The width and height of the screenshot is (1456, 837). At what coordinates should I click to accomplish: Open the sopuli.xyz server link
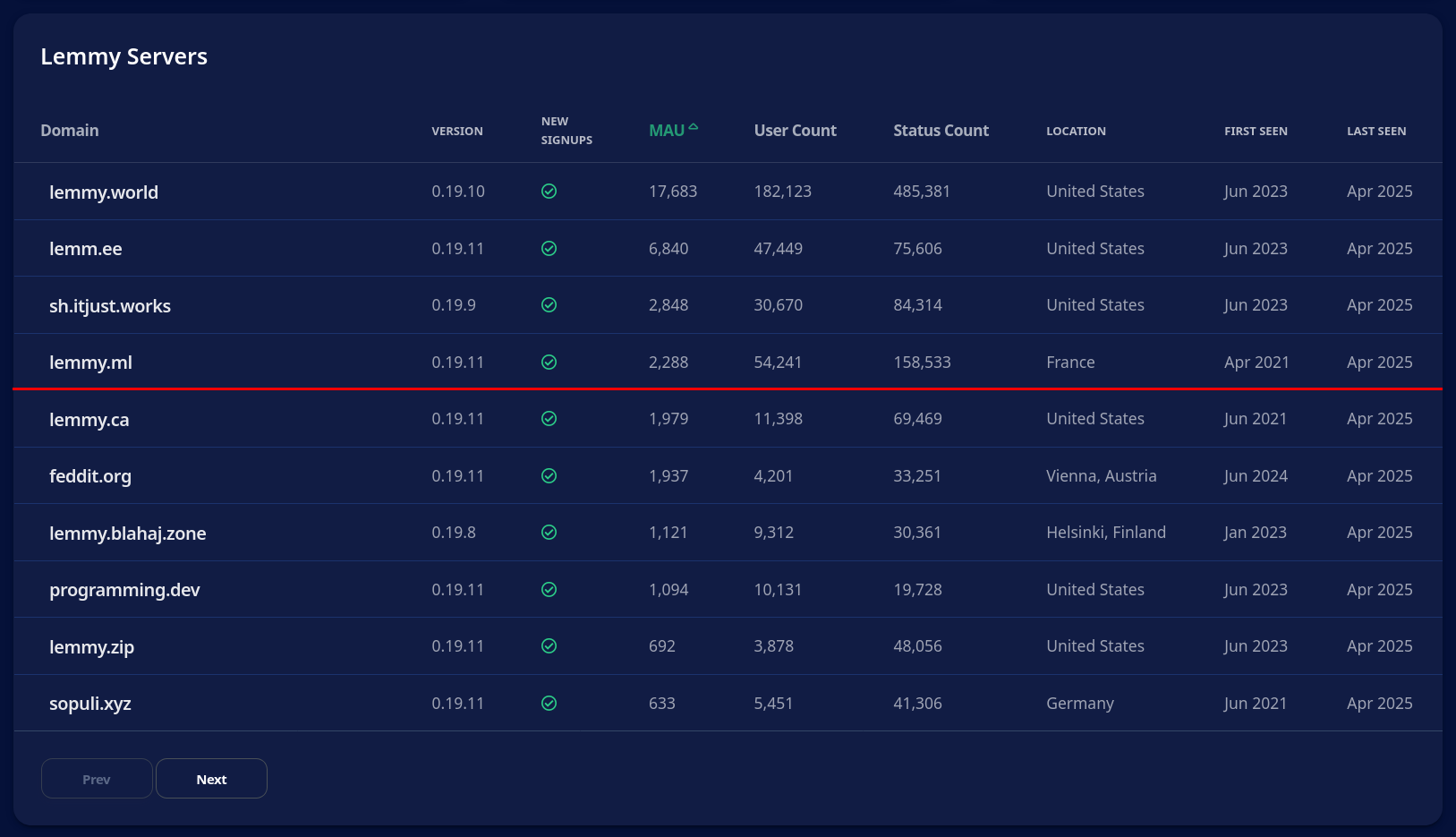click(x=90, y=704)
